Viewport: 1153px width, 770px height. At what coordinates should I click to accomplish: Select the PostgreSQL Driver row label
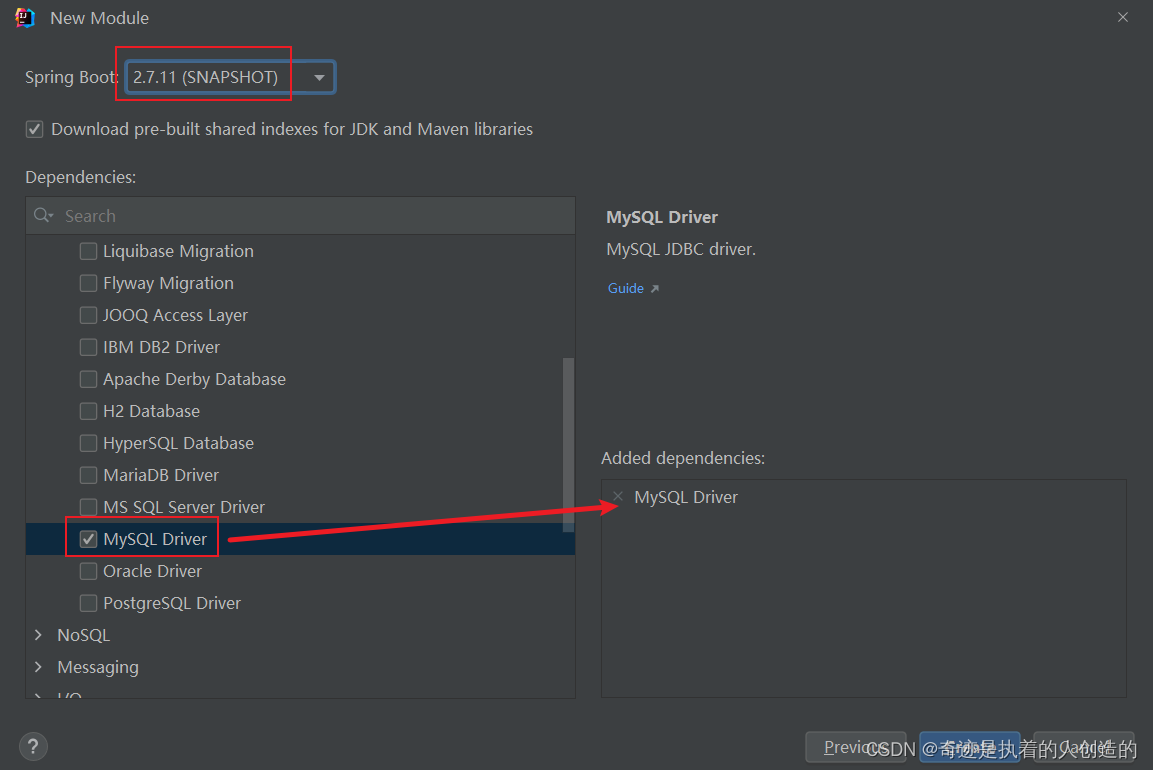click(x=172, y=603)
